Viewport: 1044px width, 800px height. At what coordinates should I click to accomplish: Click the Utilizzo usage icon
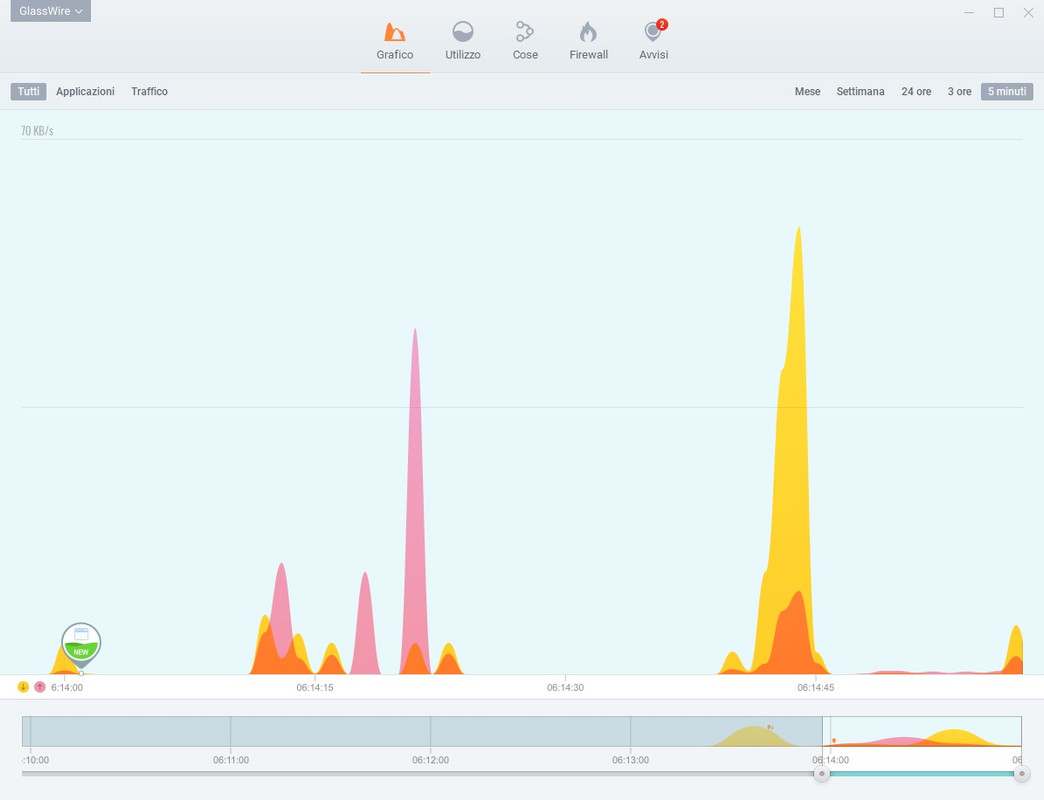coord(463,32)
